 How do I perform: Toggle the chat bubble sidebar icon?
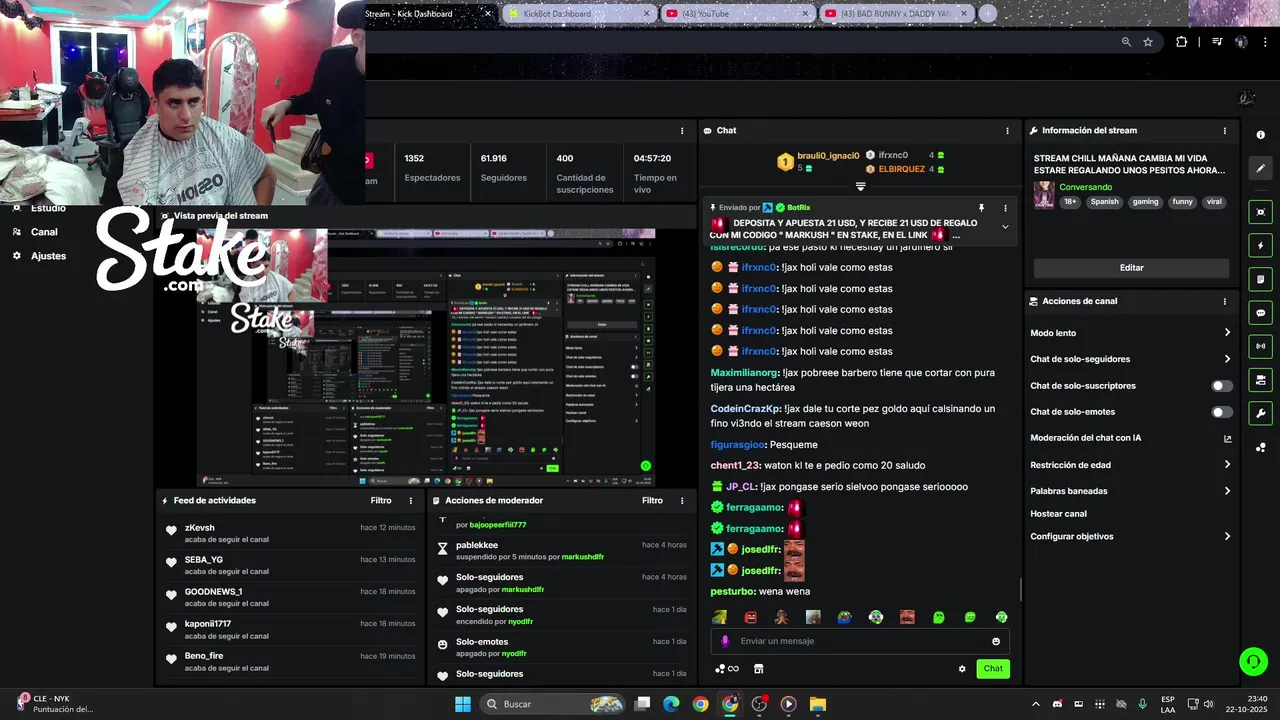[x=1261, y=313]
